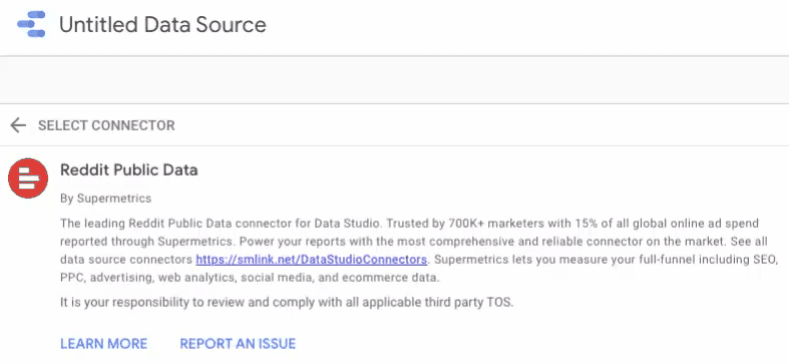The width and height of the screenshot is (789, 364).
Task: Click the "Power your reports" sentence
Action: tap(482, 241)
